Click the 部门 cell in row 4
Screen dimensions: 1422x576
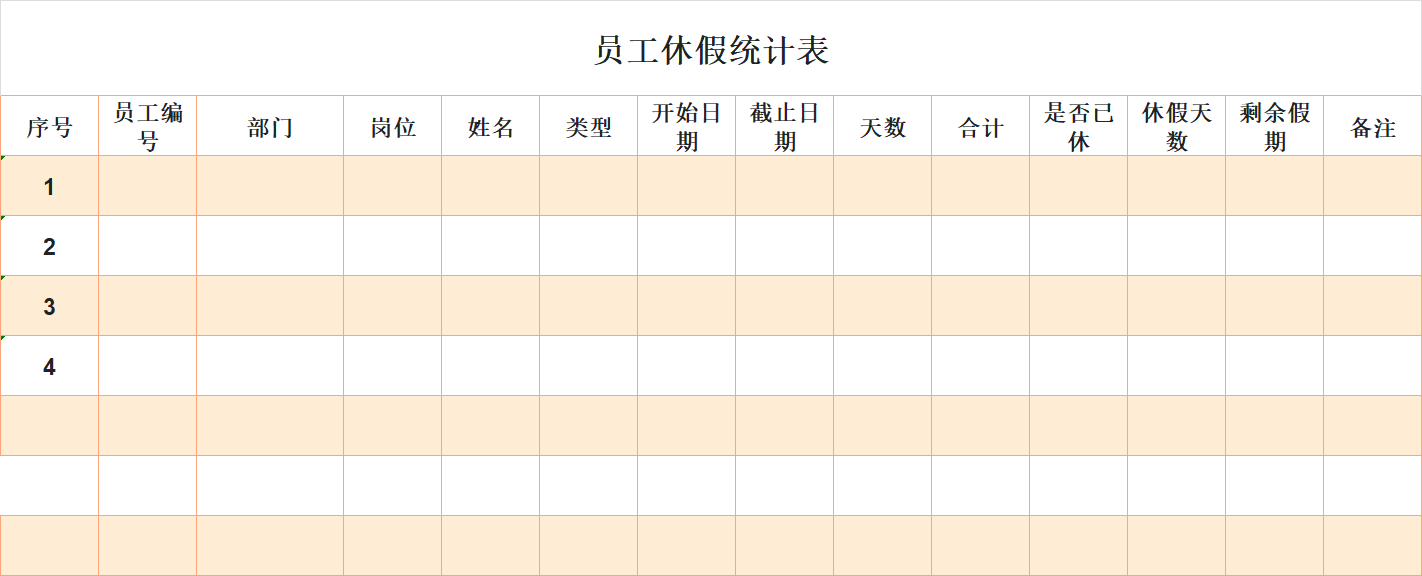click(x=270, y=366)
